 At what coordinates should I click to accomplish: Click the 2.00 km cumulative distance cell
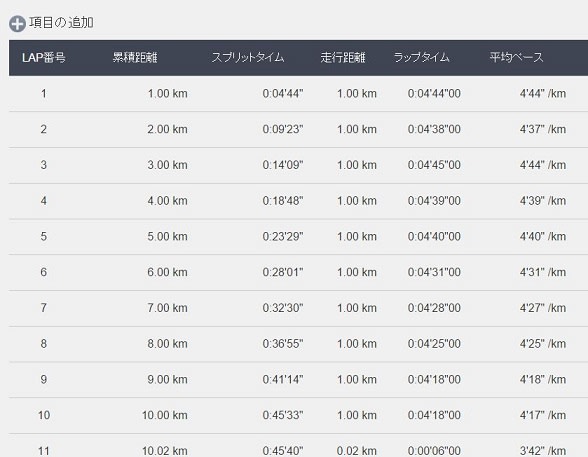(x=167, y=129)
